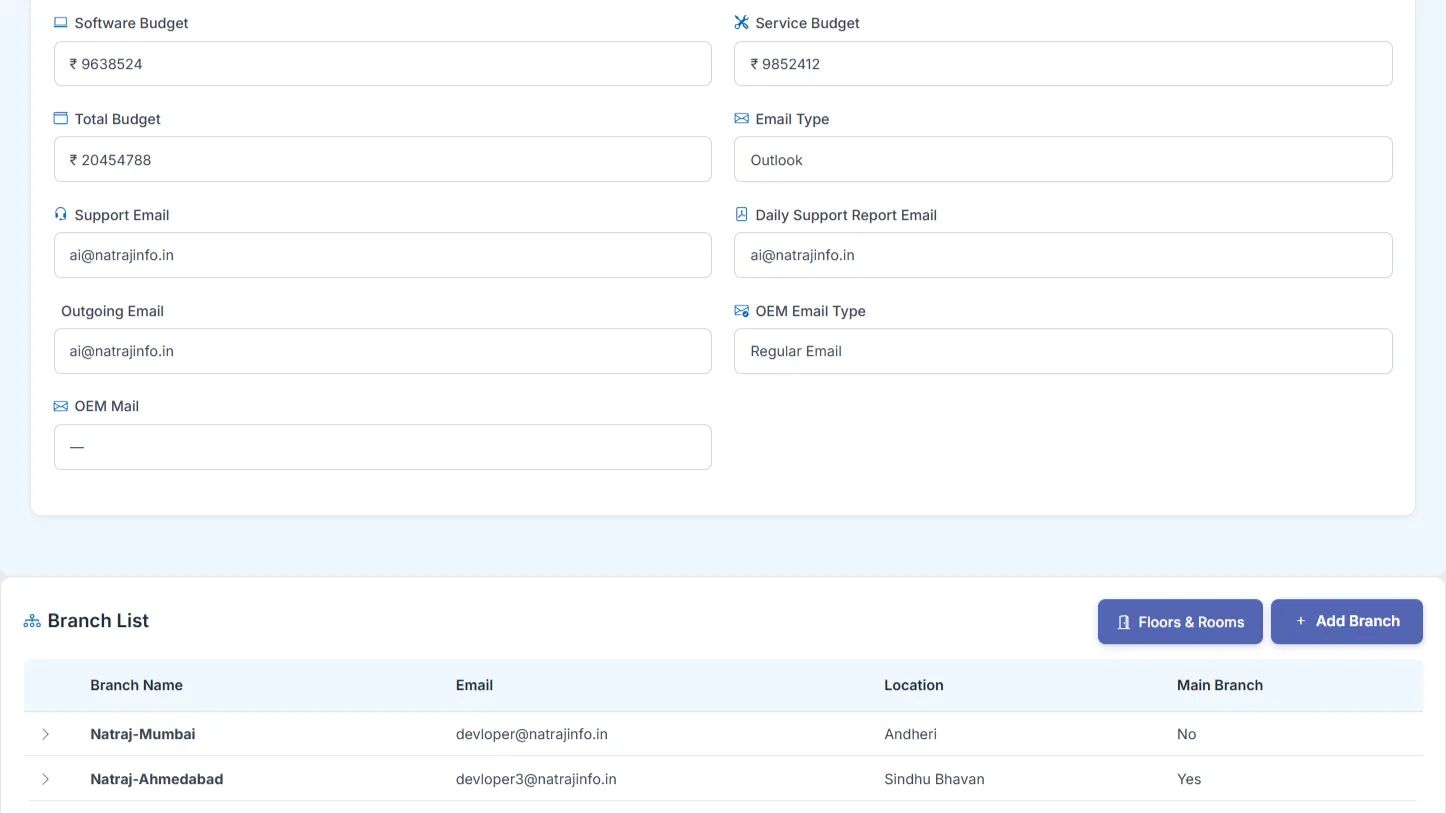Screen dimensions: 1446x813
Task: Click the Total Budget field showing 20454788
Action: click(383, 160)
